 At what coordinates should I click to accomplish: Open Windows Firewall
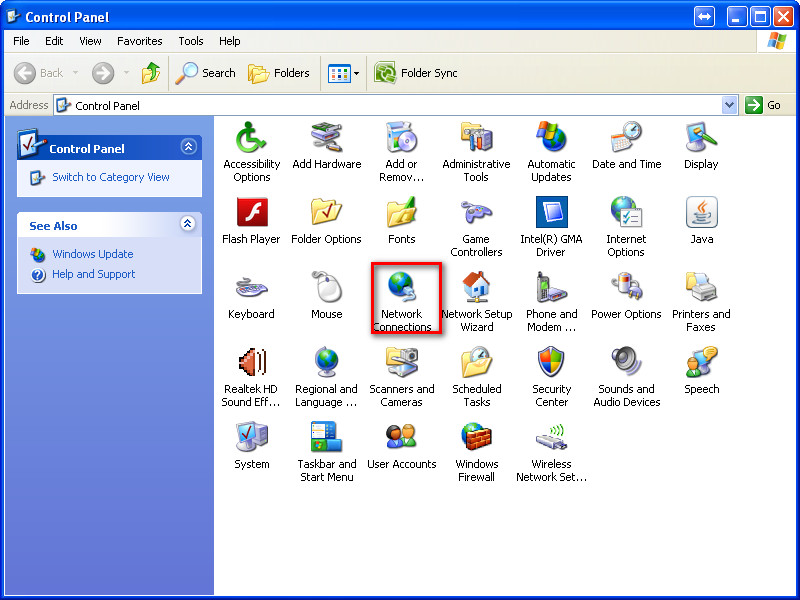[476, 452]
